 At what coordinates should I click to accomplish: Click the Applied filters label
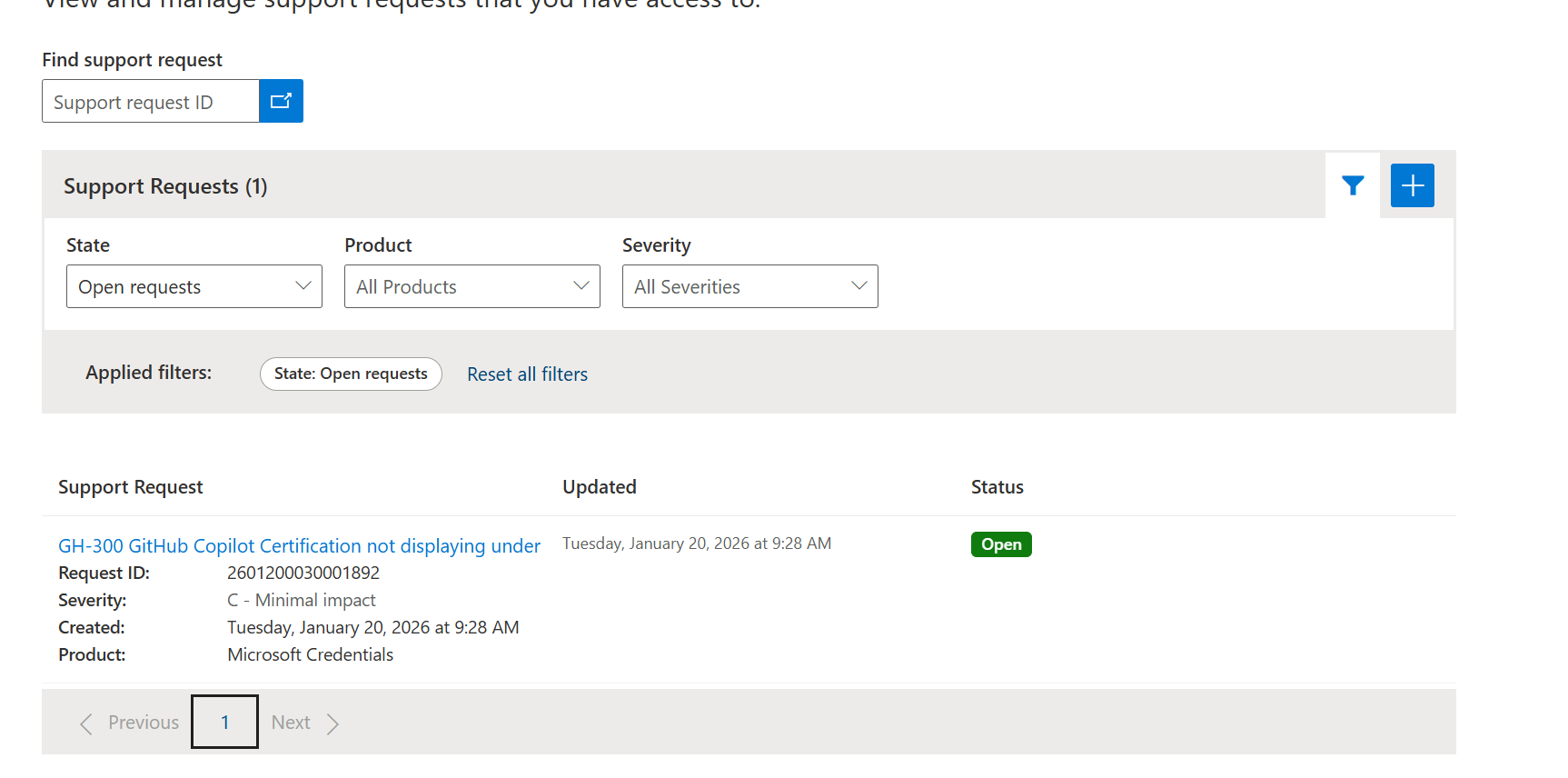coord(148,373)
